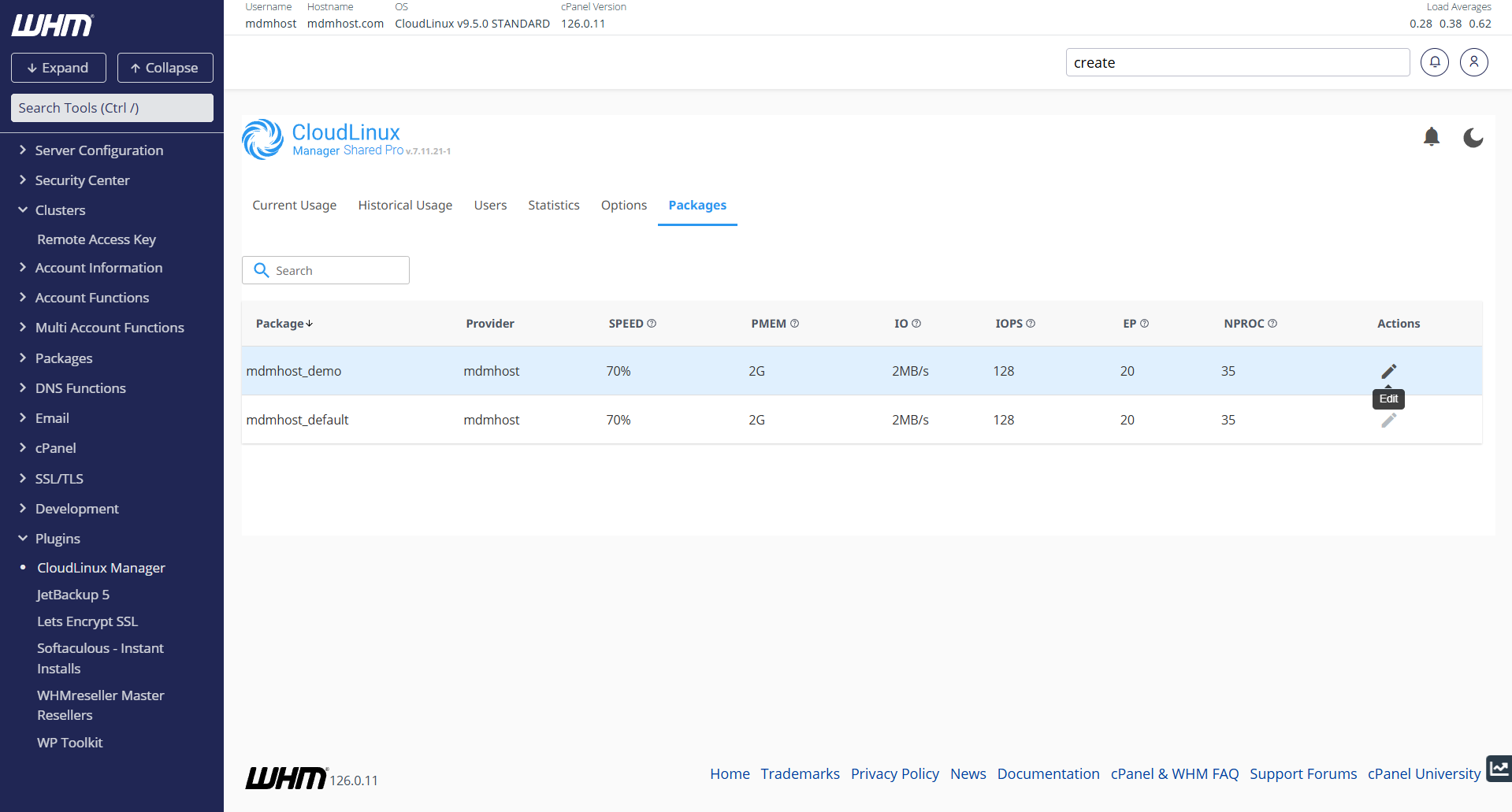This screenshot has width=1512, height=812.
Task: Open the Privacy Policy footer link
Action: pyautogui.click(x=894, y=773)
